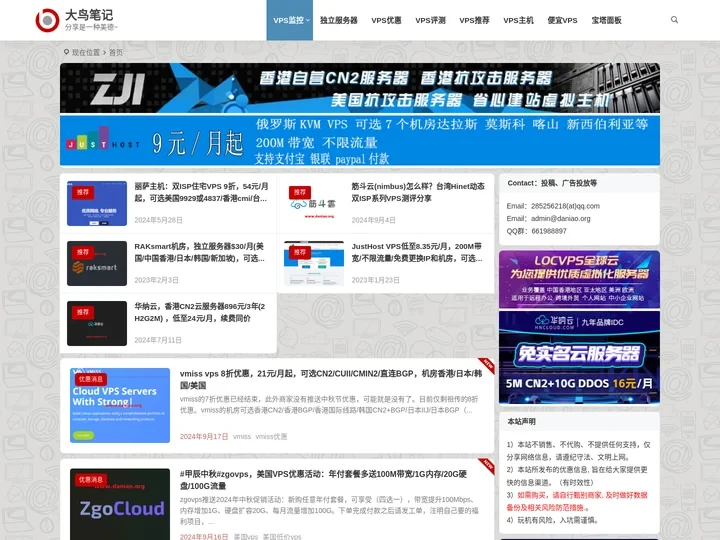Open JustHost VPS低至8.35元/月 article title
The height and width of the screenshot is (540, 720).
[x=417, y=253]
